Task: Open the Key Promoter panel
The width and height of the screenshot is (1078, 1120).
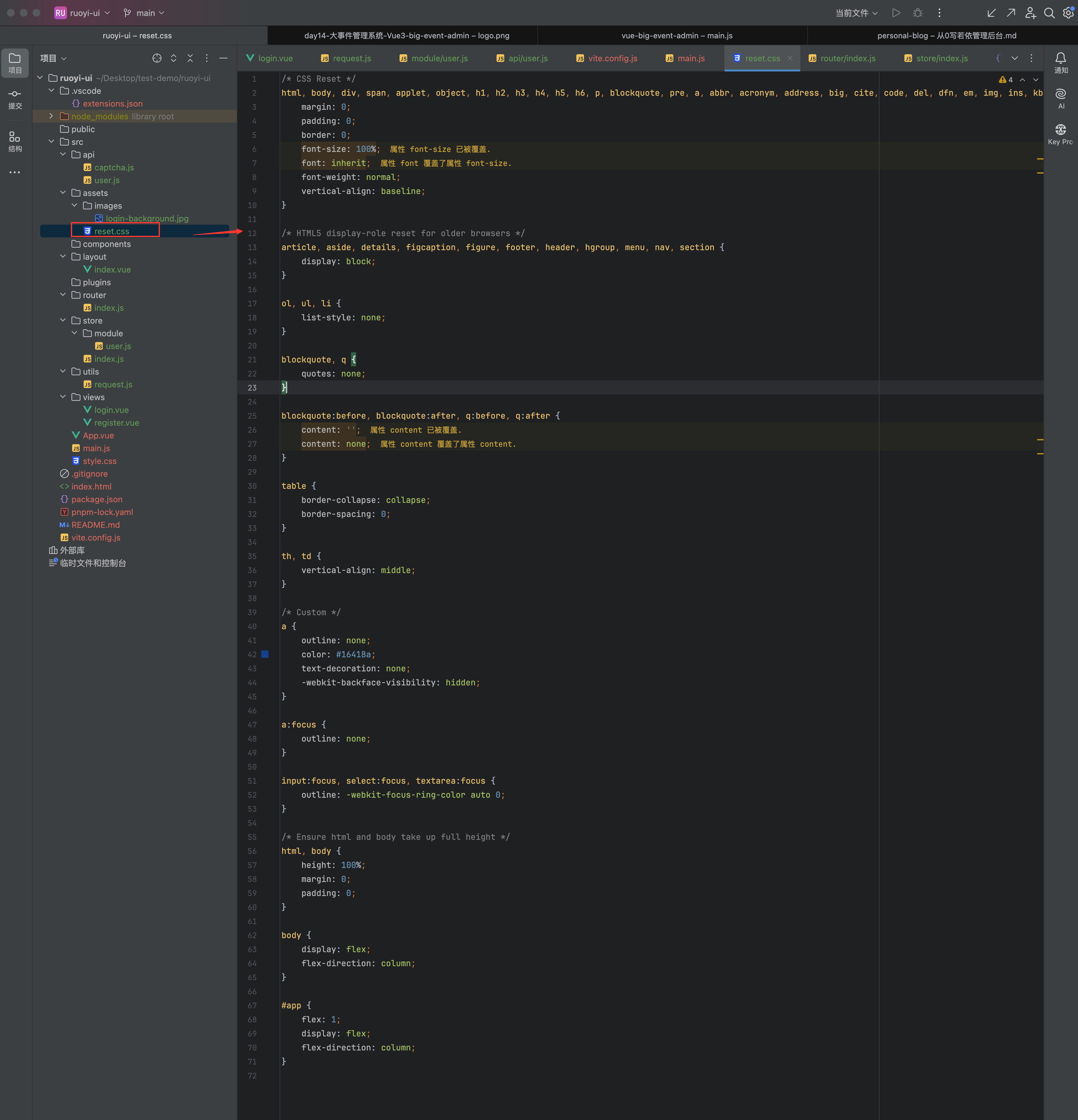Action: tap(1060, 135)
